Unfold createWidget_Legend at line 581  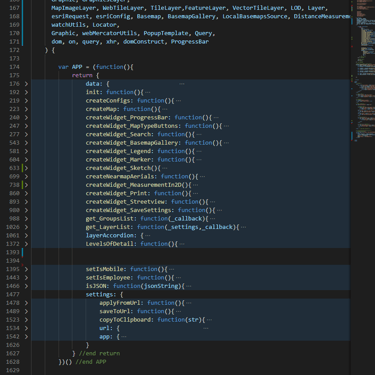tap(26, 151)
